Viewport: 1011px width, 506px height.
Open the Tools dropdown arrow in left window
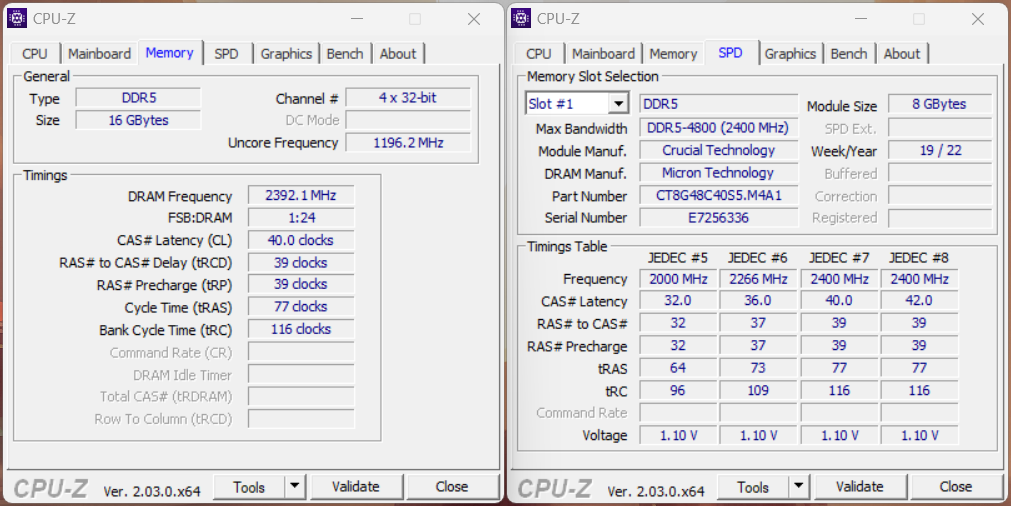pyautogui.click(x=295, y=487)
